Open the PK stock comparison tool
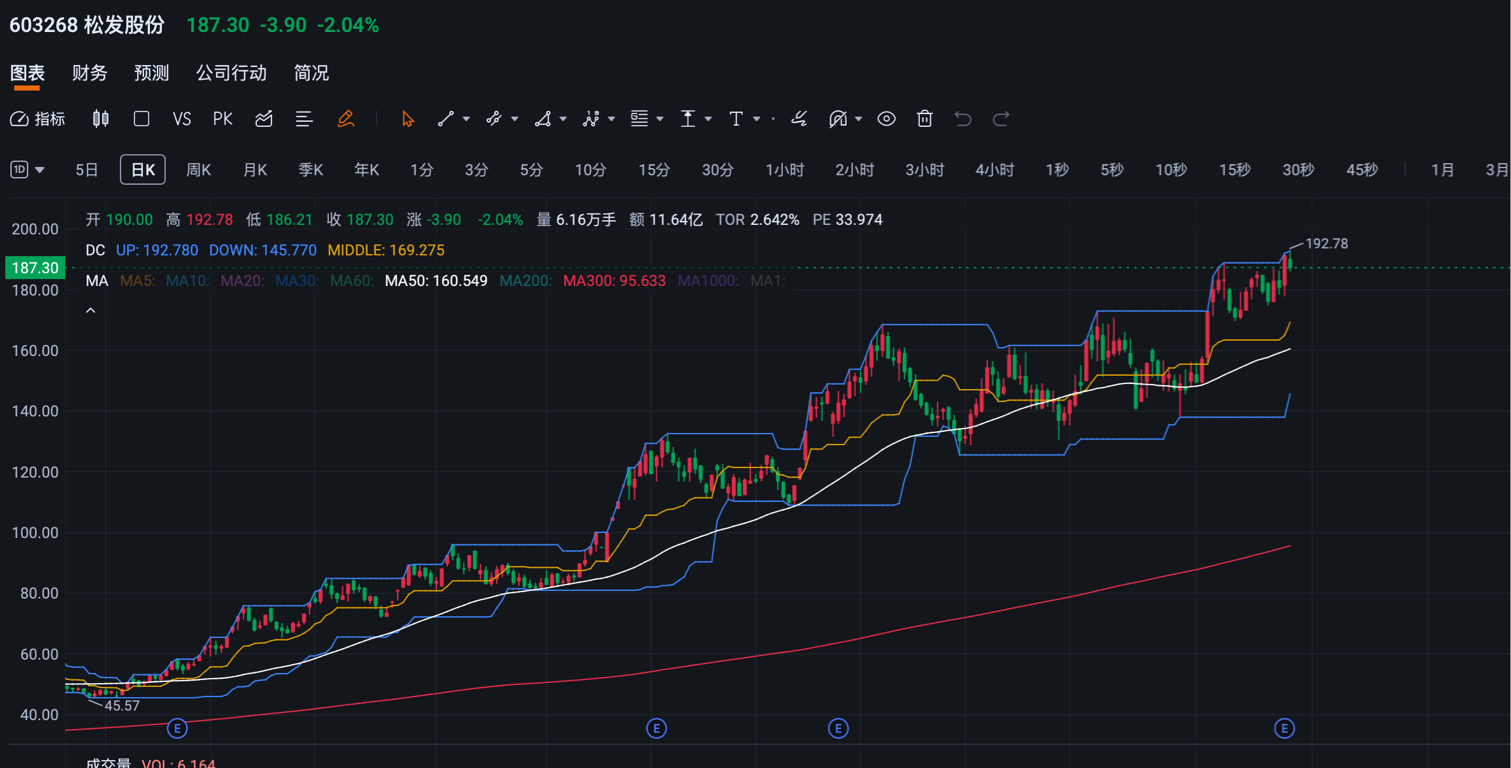 tap(223, 119)
